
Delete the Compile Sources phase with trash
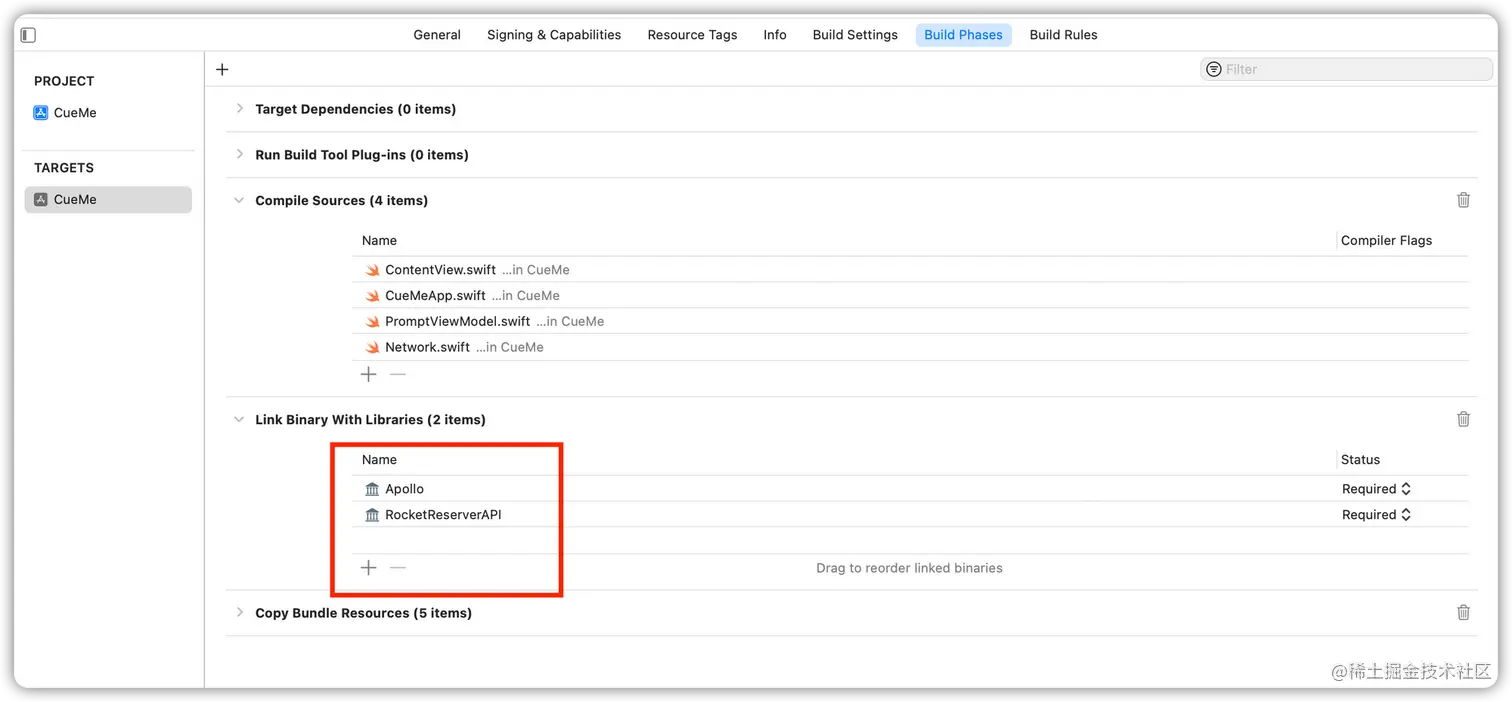pyautogui.click(x=1463, y=200)
